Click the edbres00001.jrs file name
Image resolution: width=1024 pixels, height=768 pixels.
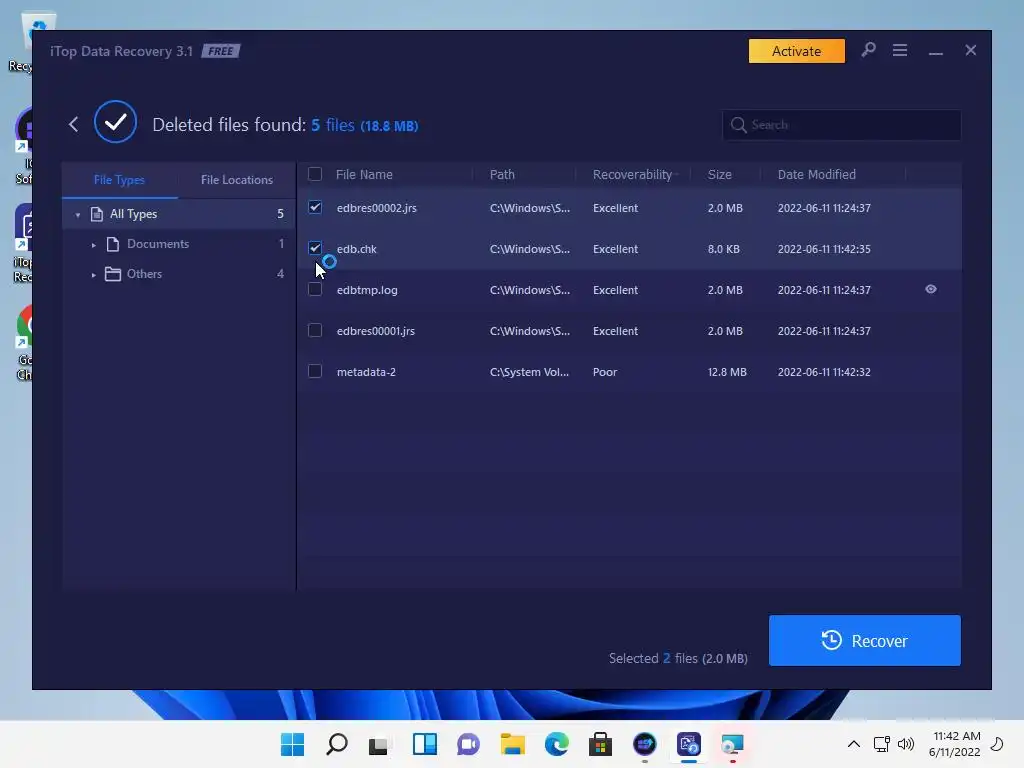[376, 331]
